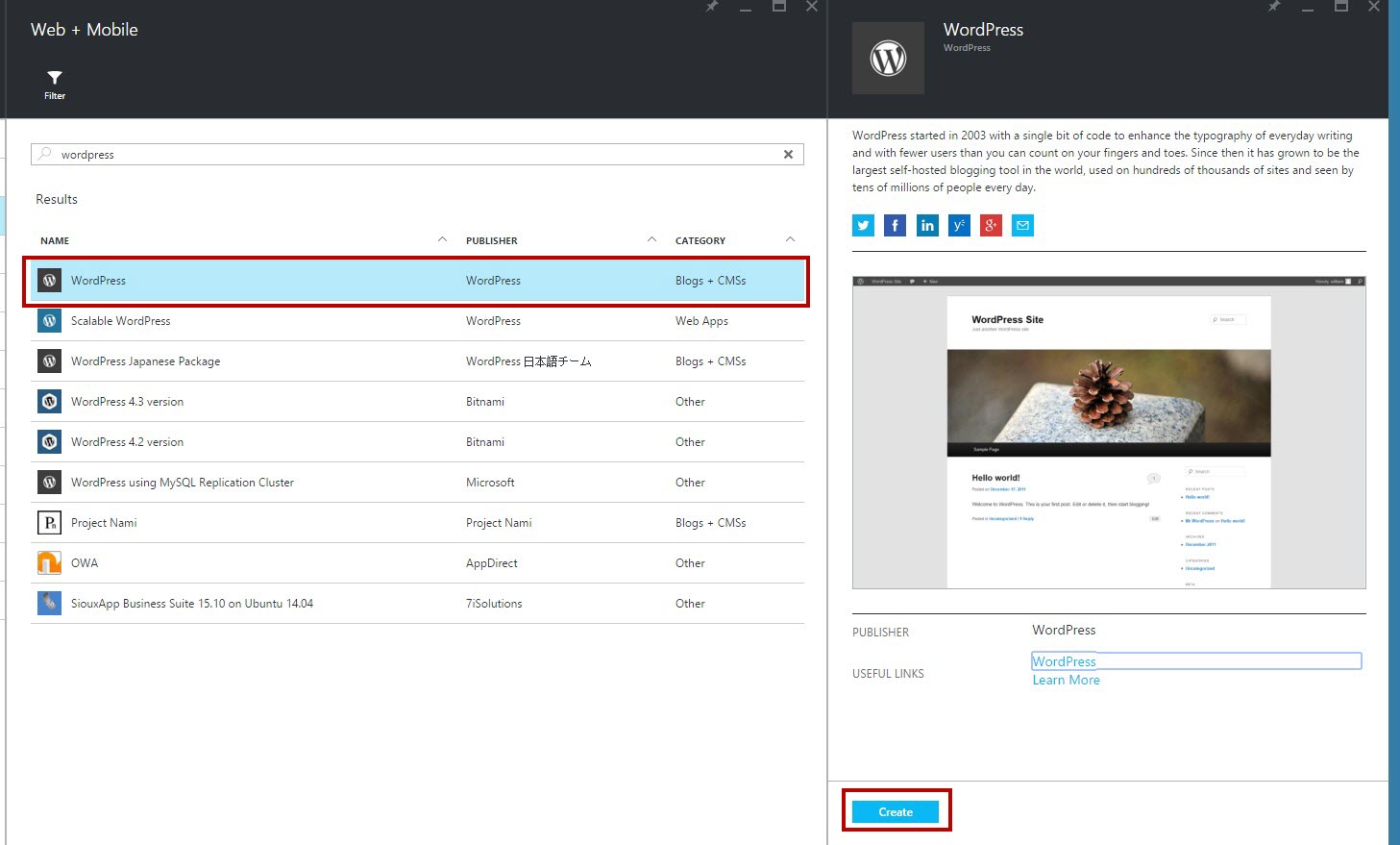
Task: Maximize the Web + Mobile blade
Action: (779, 6)
